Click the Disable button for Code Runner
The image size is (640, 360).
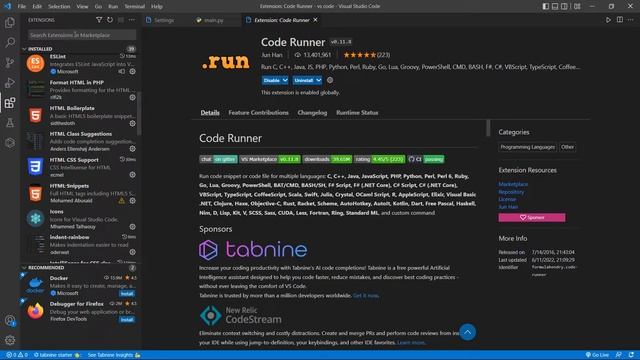point(271,80)
